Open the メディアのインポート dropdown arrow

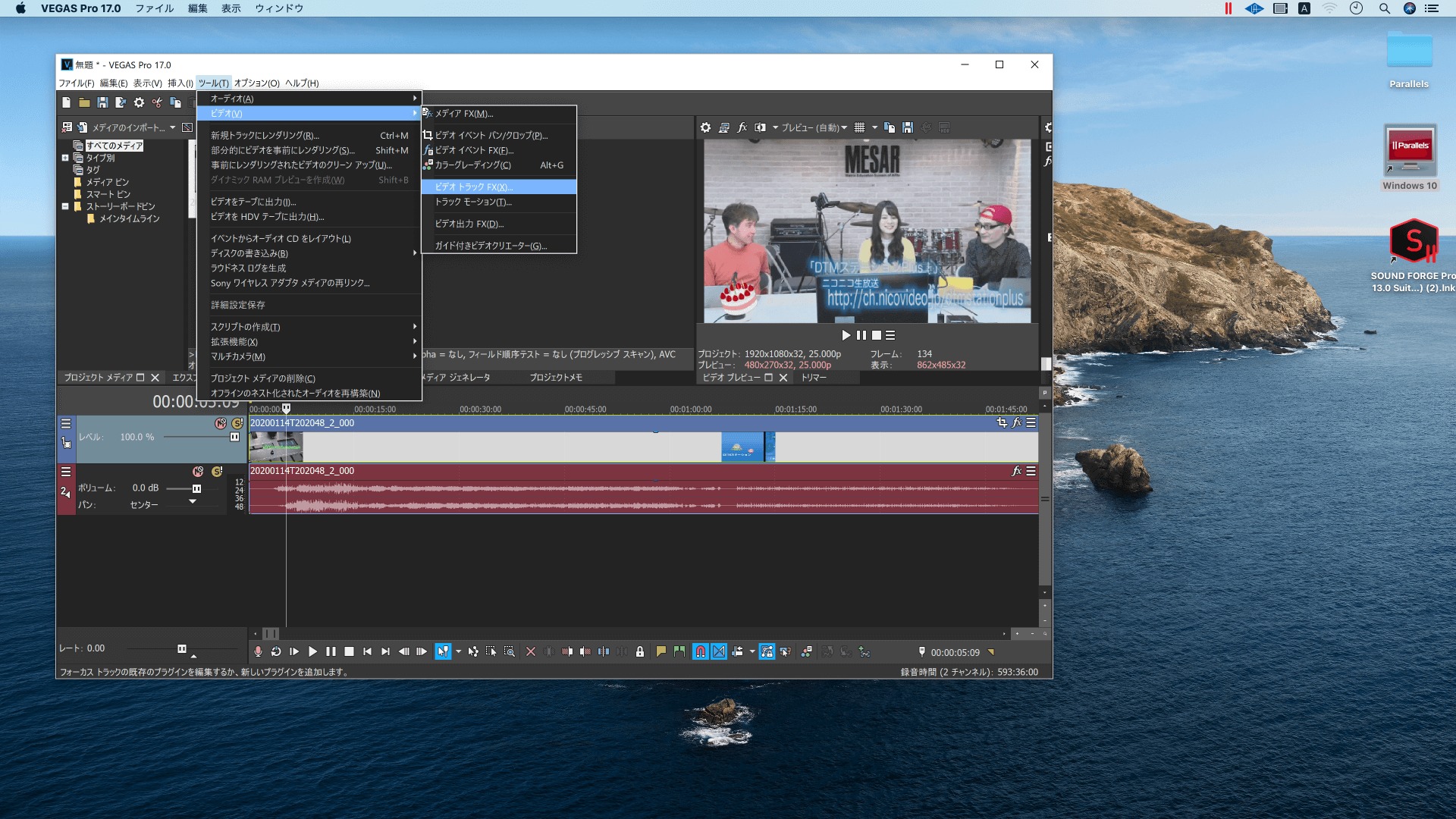pyautogui.click(x=173, y=127)
